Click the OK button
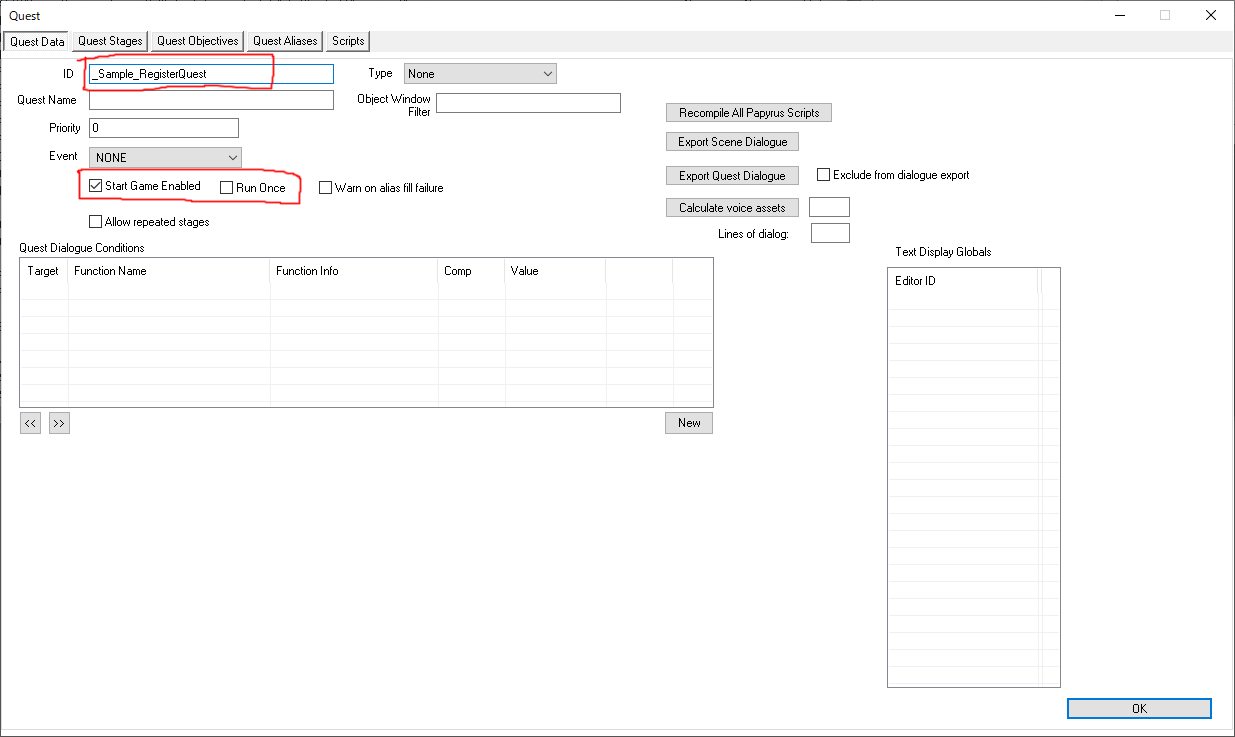This screenshot has height=737, width=1235. click(x=1139, y=708)
